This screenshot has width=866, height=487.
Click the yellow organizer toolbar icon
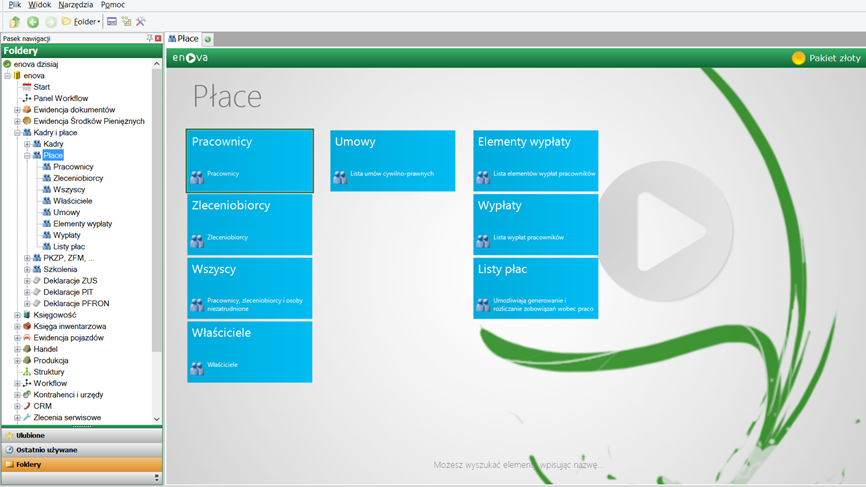click(x=126, y=22)
